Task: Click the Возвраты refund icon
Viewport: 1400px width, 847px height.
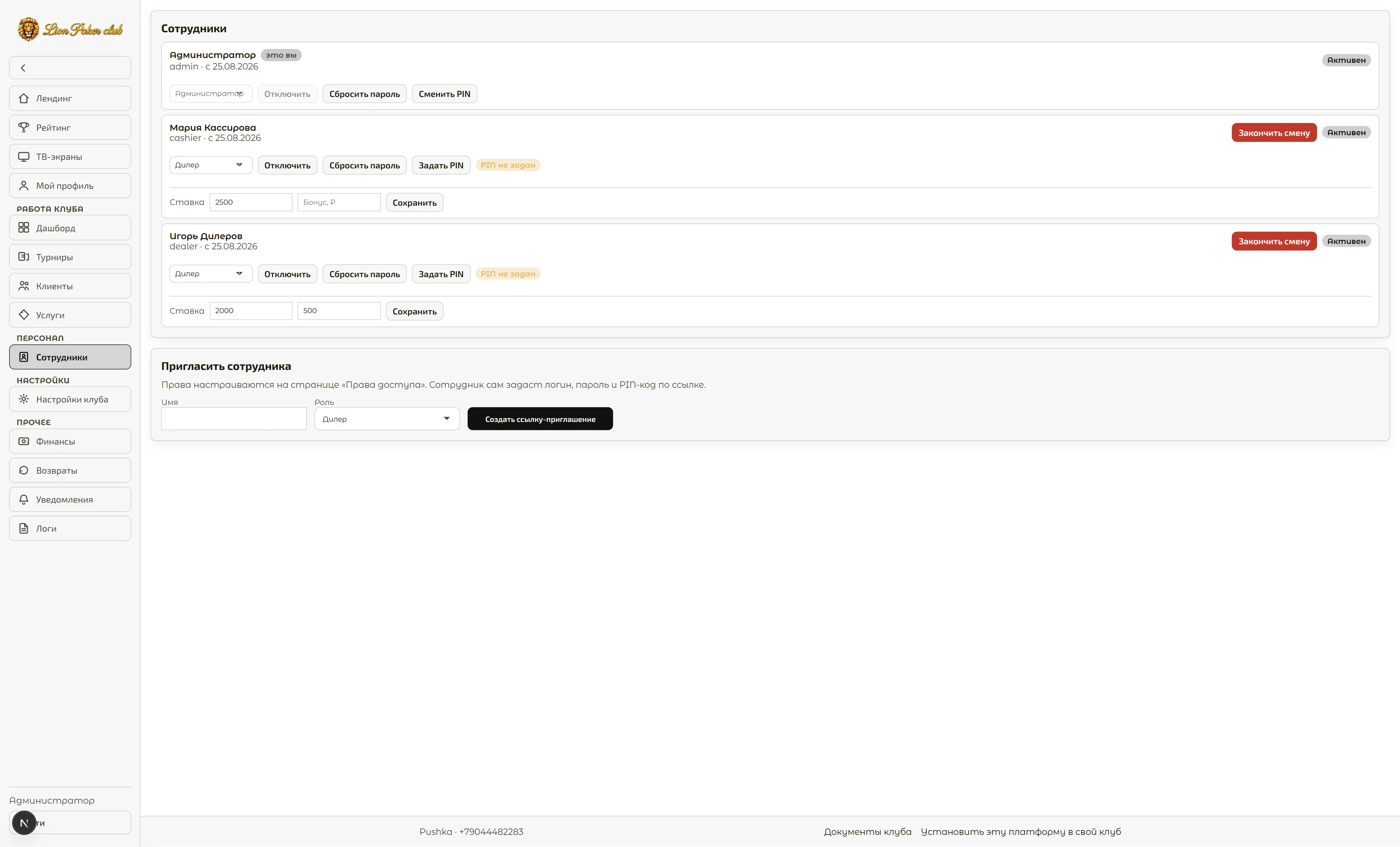Action: [24, 470]
